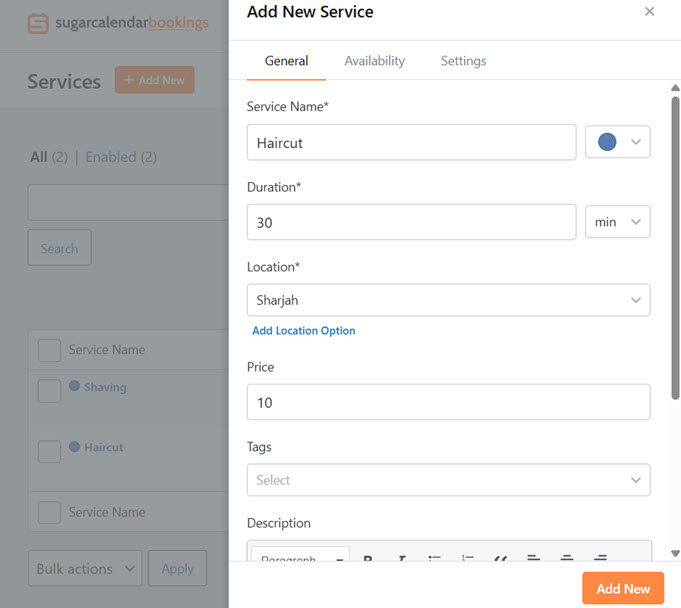Open the Settings tab
Viewport: 681px width, 608px height.
coord(463,61)
